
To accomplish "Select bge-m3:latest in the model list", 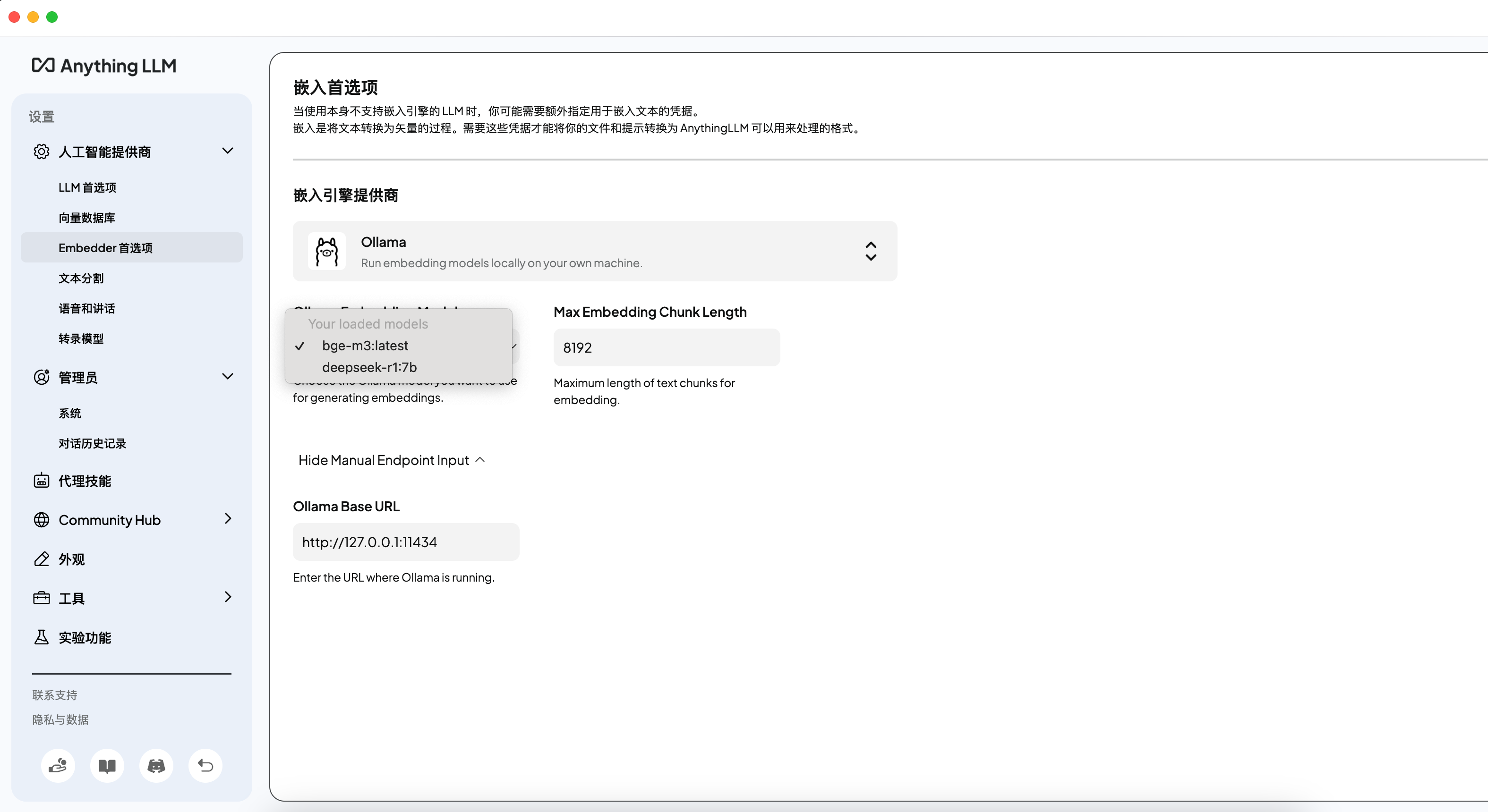I will [x=365, y=346].
